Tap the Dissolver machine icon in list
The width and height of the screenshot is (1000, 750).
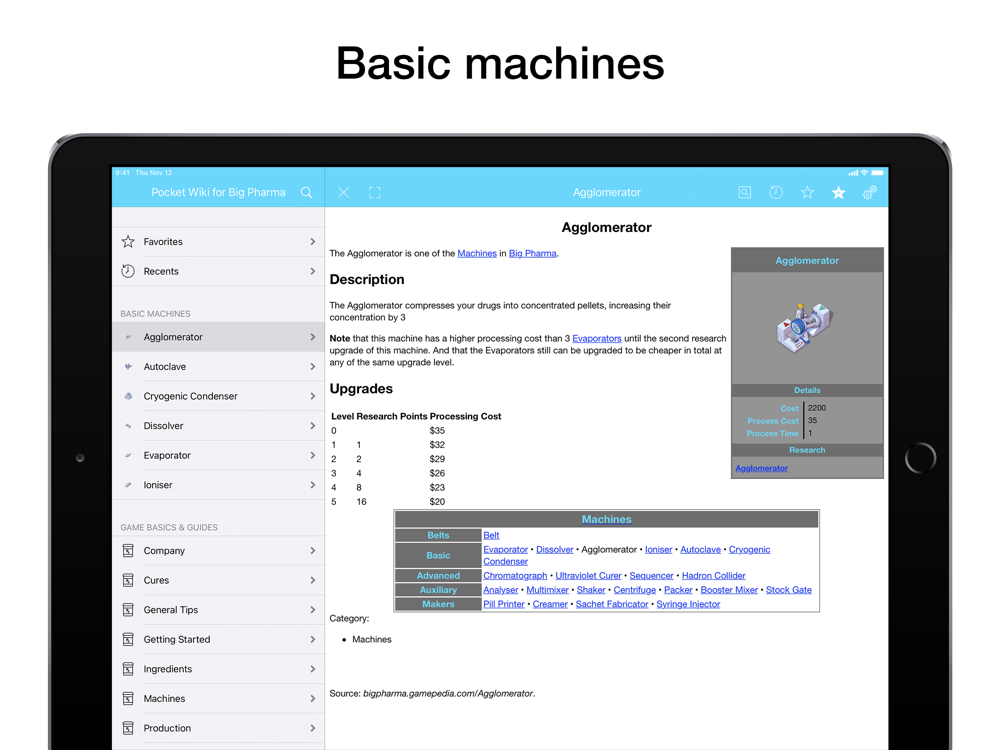tap(128, 426)
